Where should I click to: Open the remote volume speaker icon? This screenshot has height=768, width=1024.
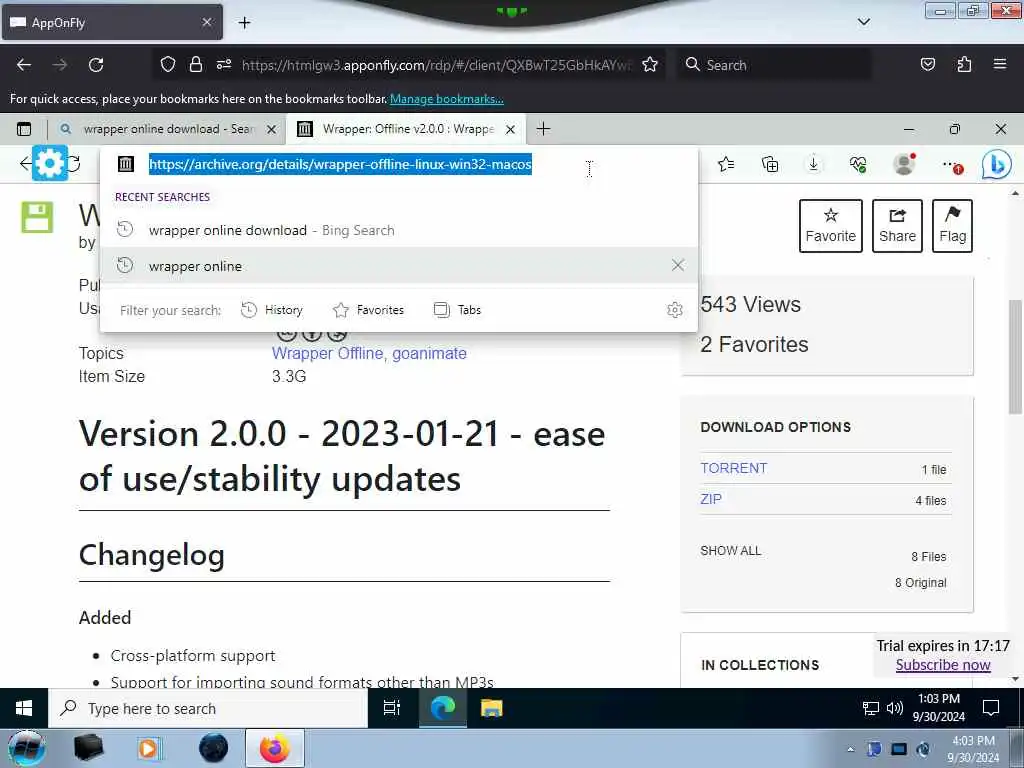[x=894, y=709]
